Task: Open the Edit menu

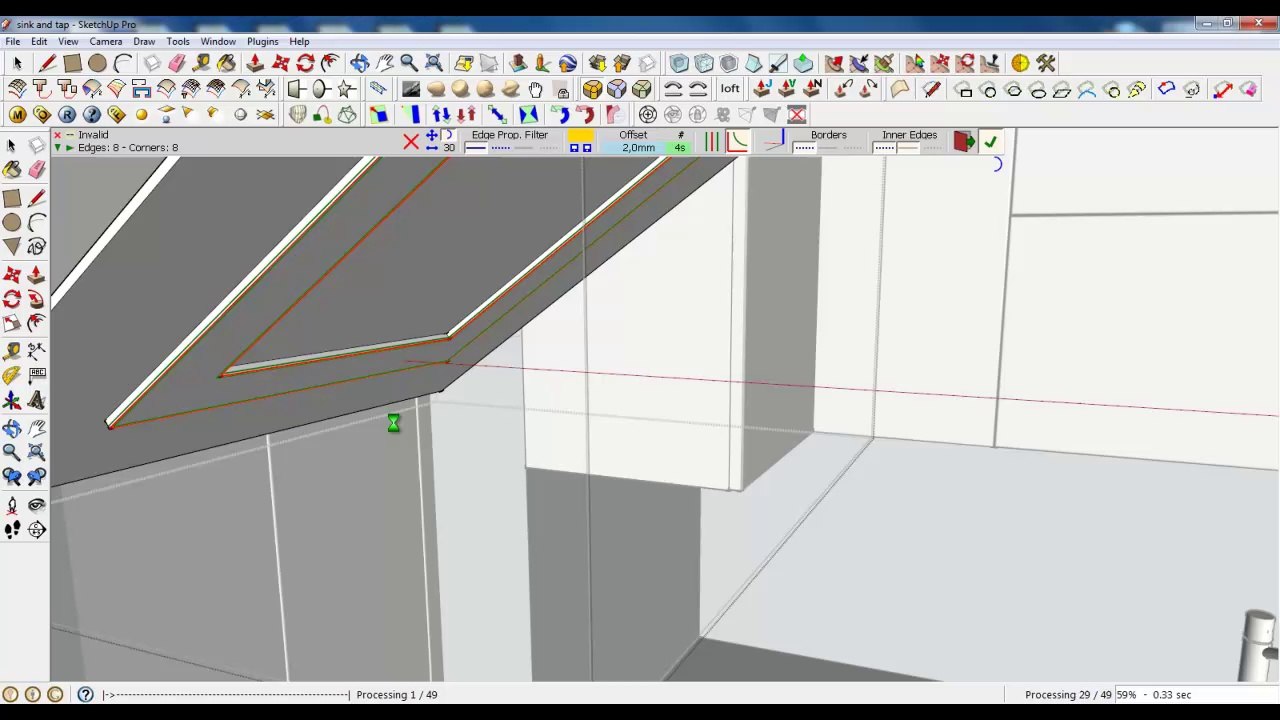Action: 39,42
